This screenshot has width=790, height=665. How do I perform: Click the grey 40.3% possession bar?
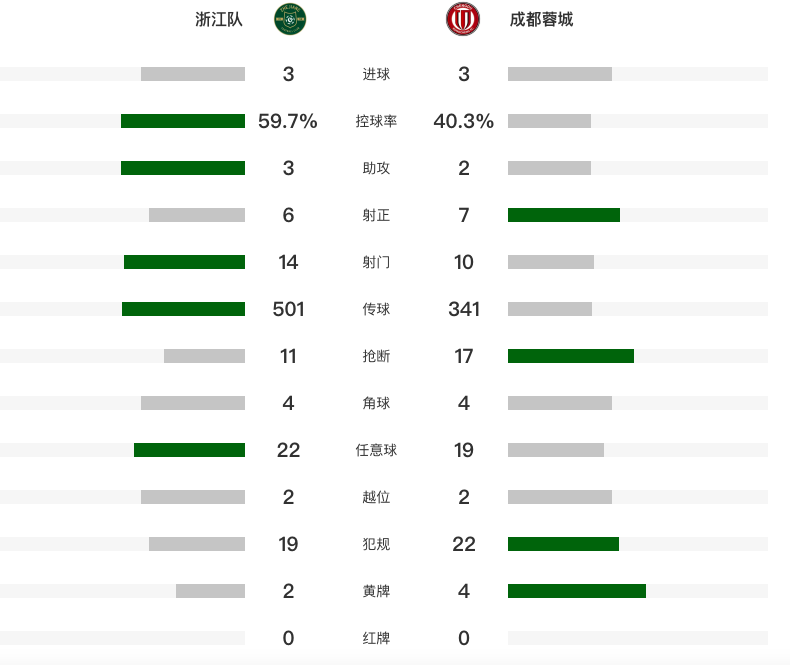pos(549,121)
